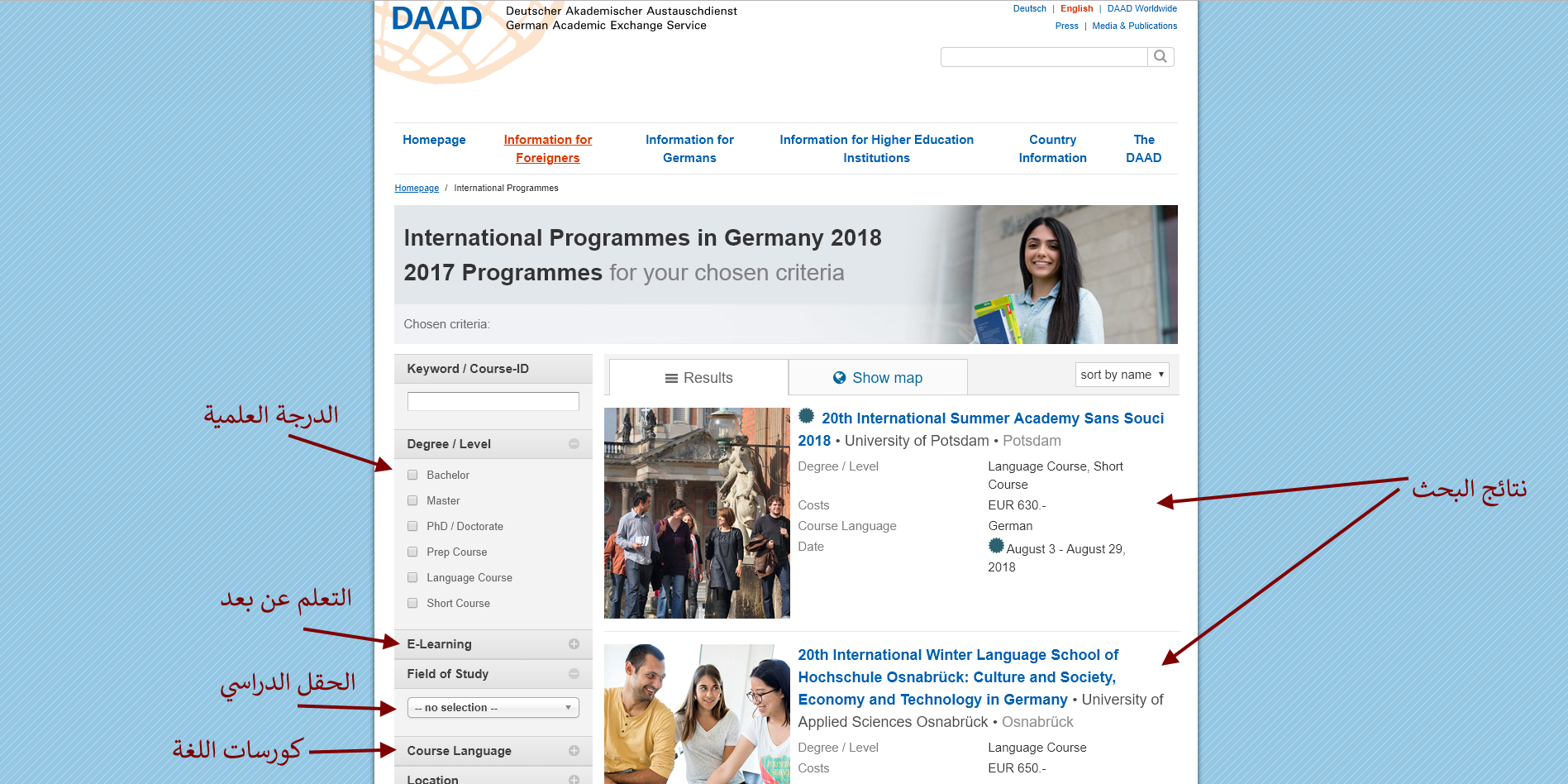The image size is (1568, 784).
Task: Open the Homepage menu item
Action: (x=434, y=140)
